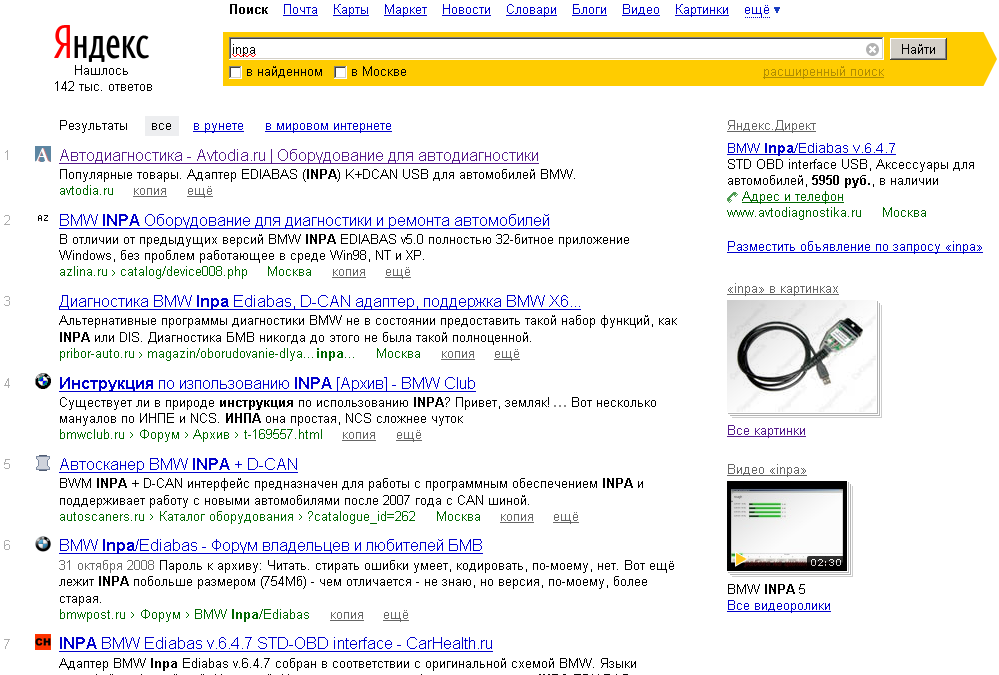Open cached 'копия' of azlina.ru result
This screenshot has height=675, width=999.
click(349, 272)
